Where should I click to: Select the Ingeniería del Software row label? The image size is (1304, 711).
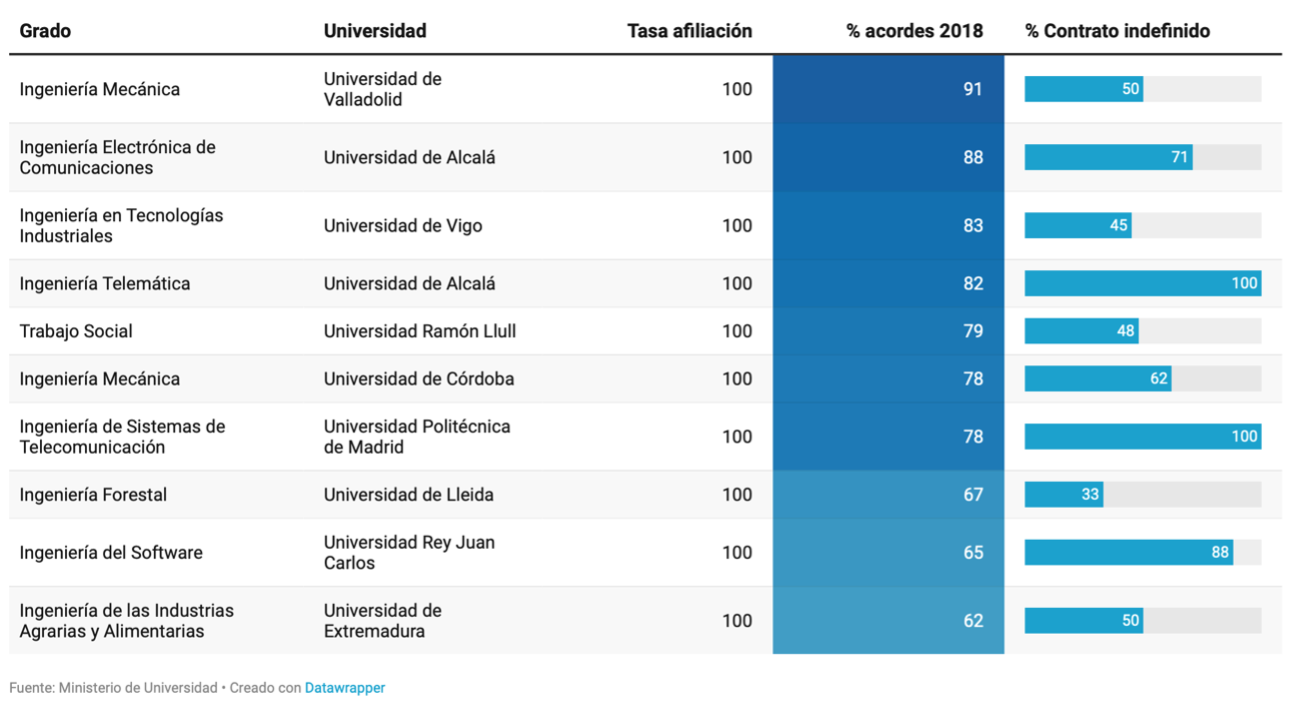[x=111, y=553]
